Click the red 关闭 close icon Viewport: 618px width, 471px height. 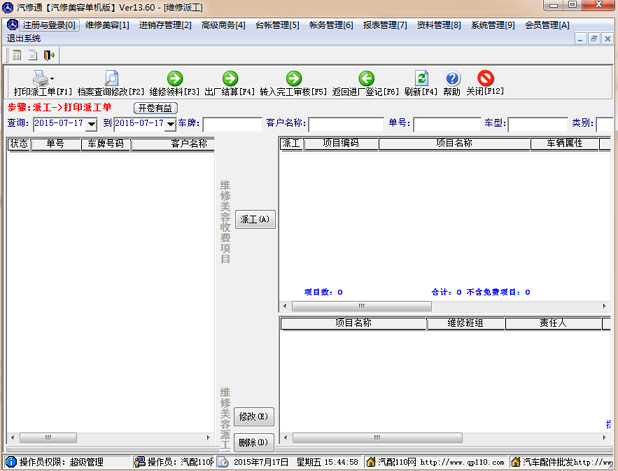[485, 78]
